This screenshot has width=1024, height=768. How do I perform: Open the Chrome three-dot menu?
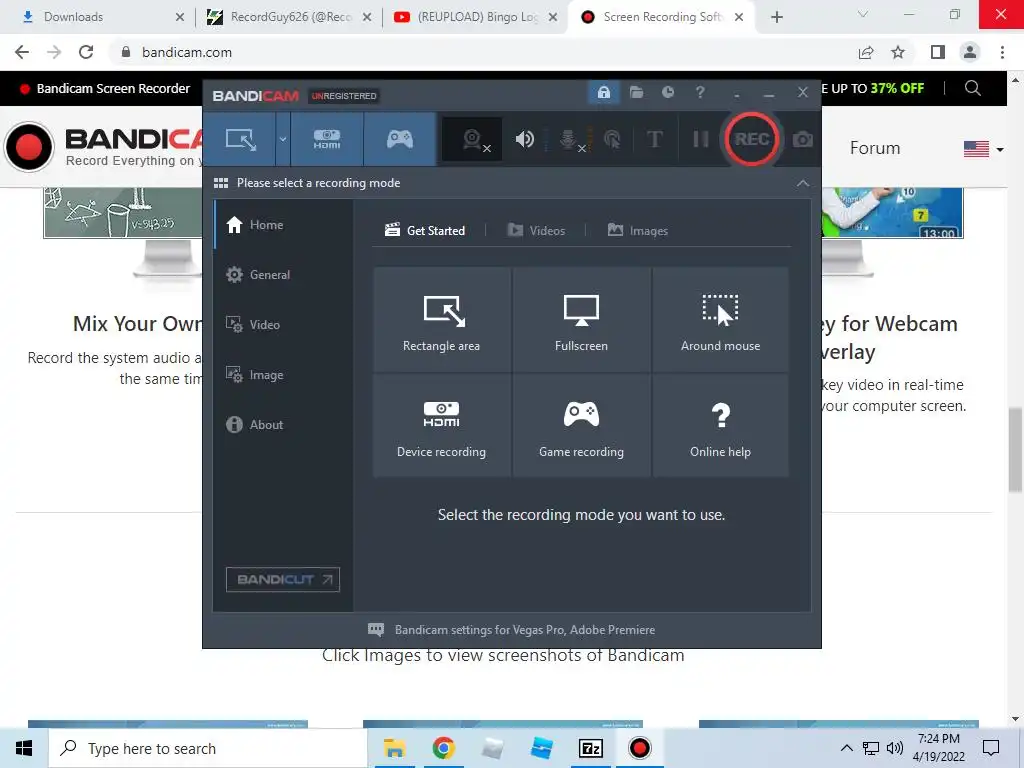click(1002, 52)
